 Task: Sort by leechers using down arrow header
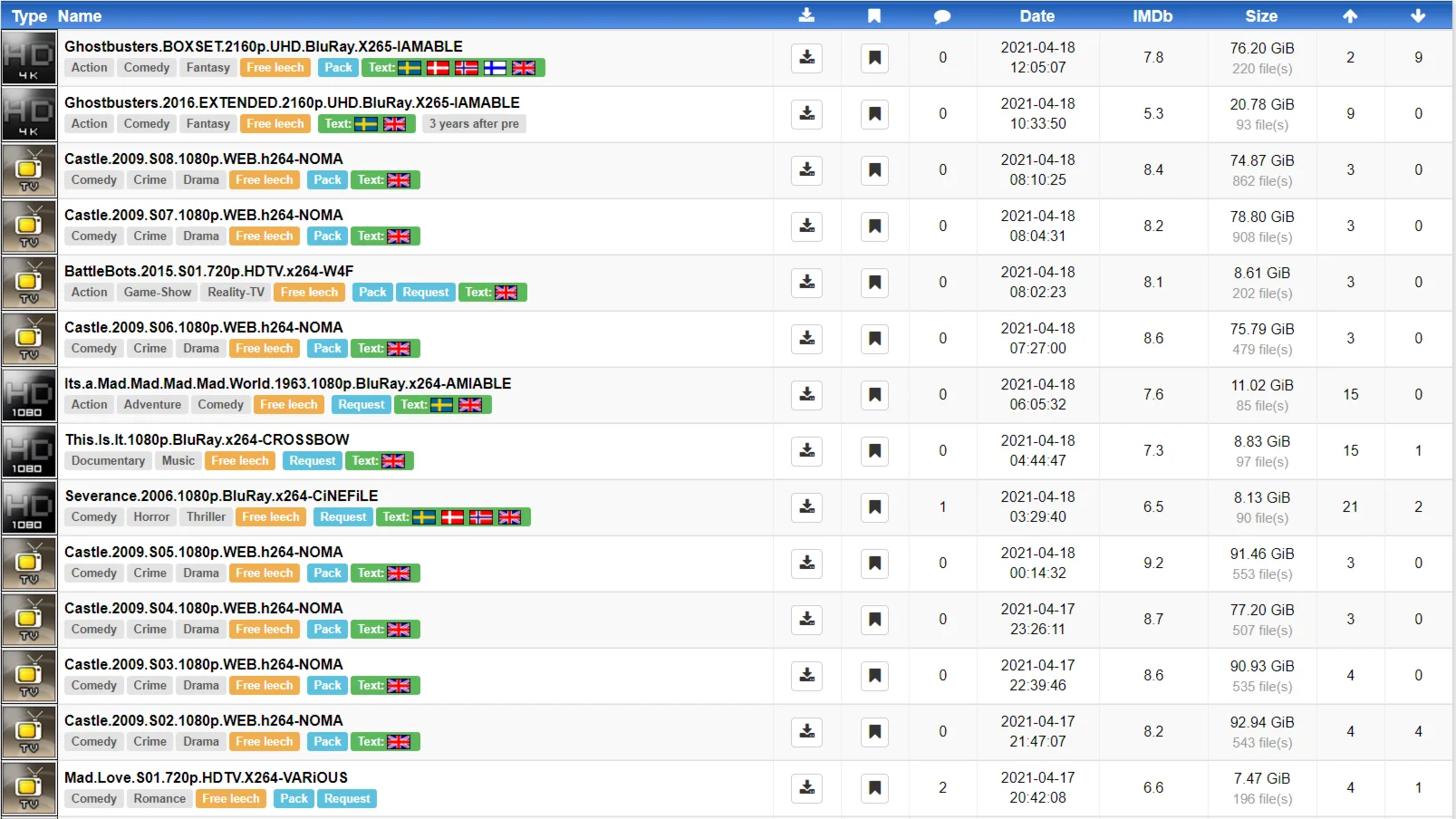coord(1418,15)
